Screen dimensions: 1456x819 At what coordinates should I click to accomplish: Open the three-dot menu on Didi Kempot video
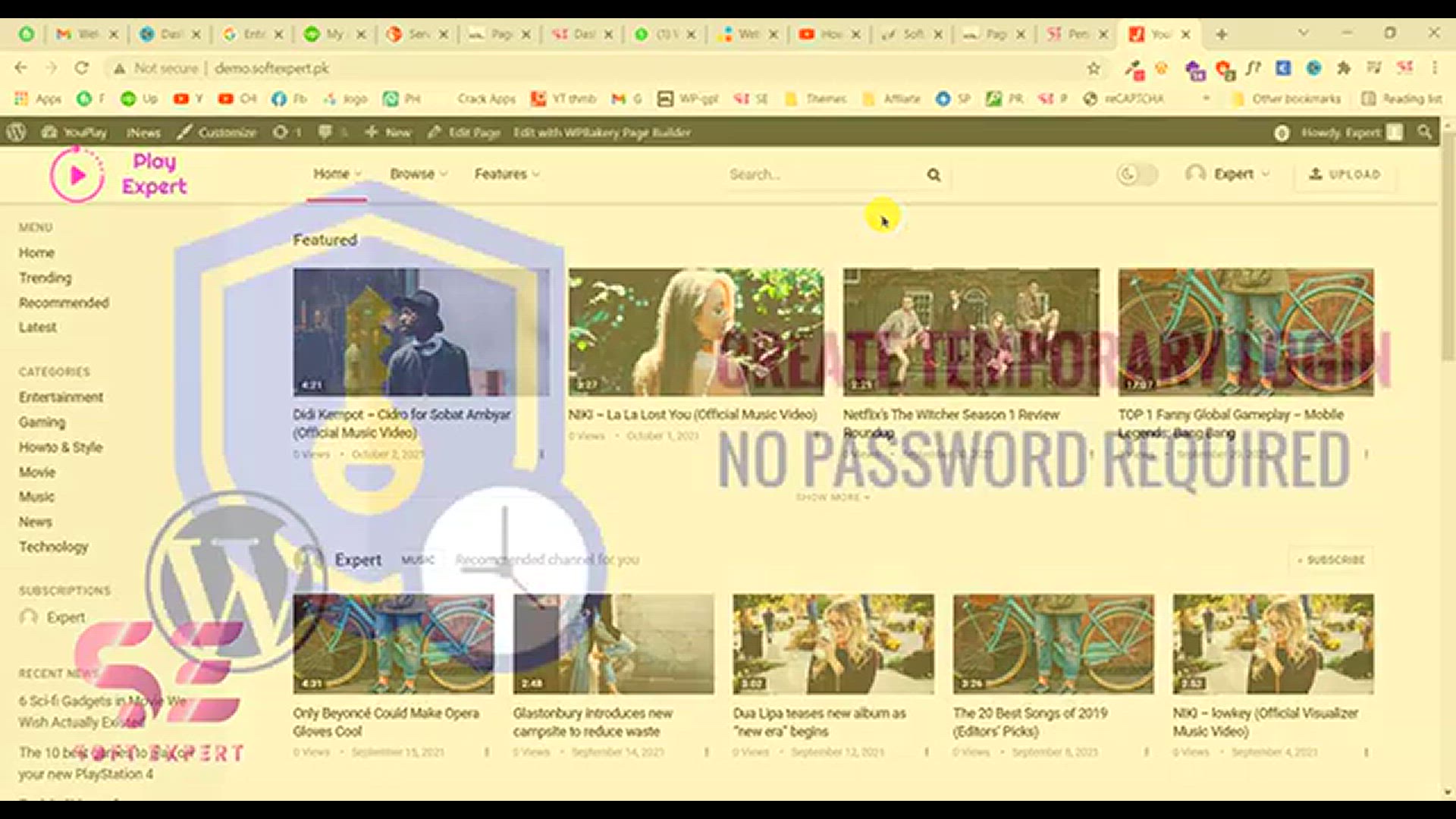[x=541, y=453]
